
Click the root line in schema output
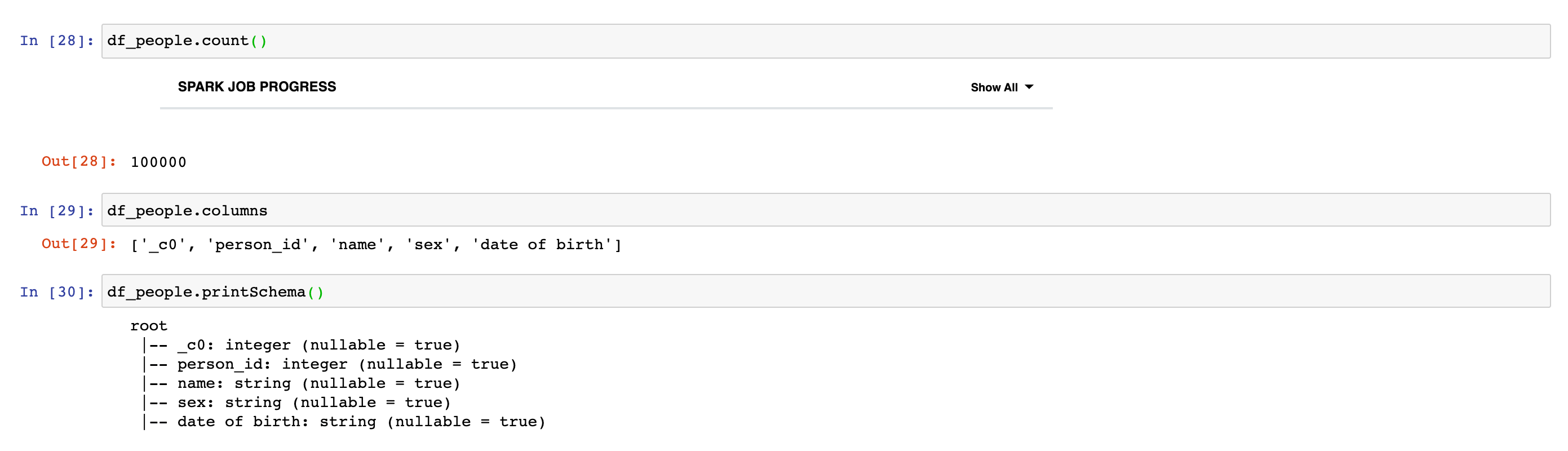point(149,326)
